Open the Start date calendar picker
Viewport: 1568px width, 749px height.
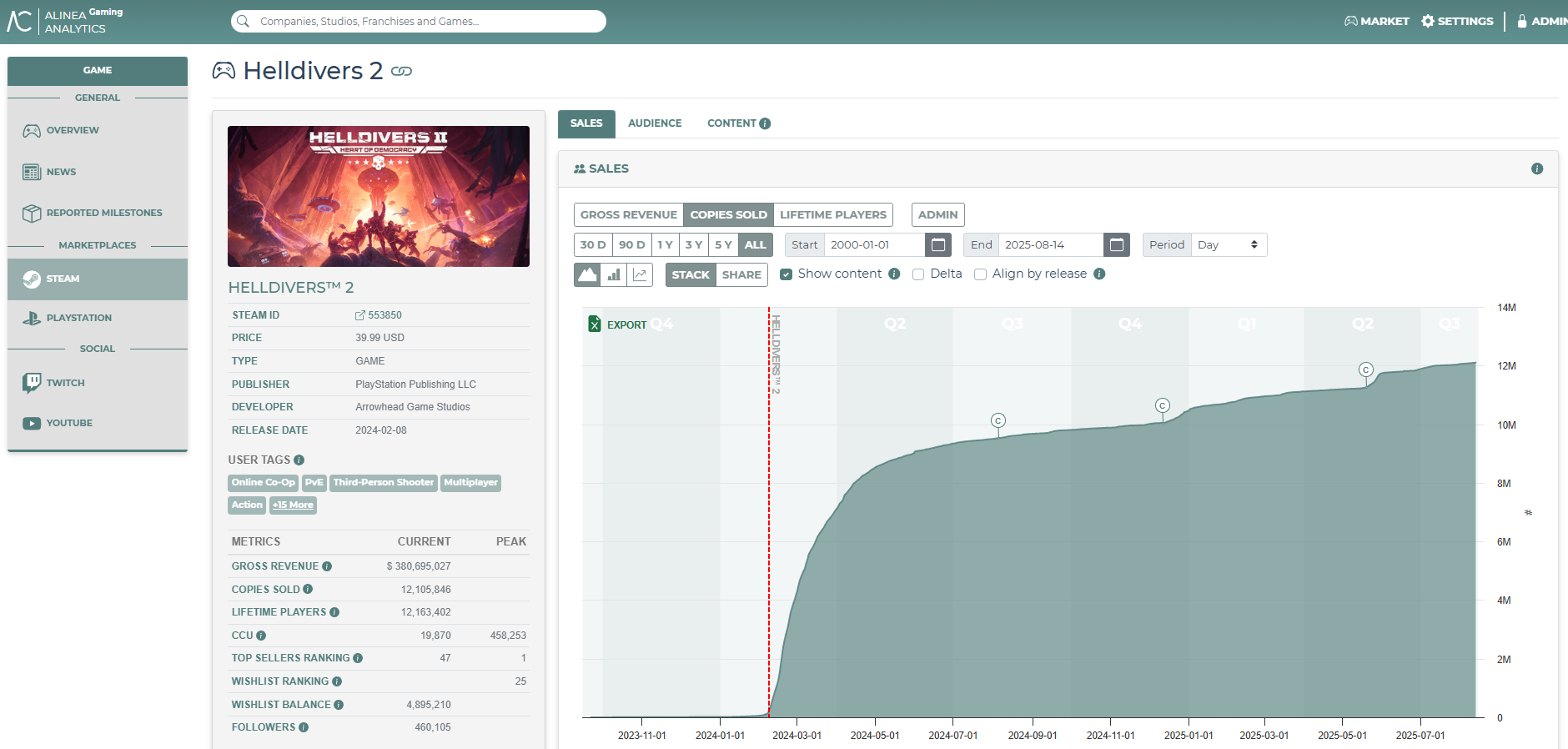point(938,244)
